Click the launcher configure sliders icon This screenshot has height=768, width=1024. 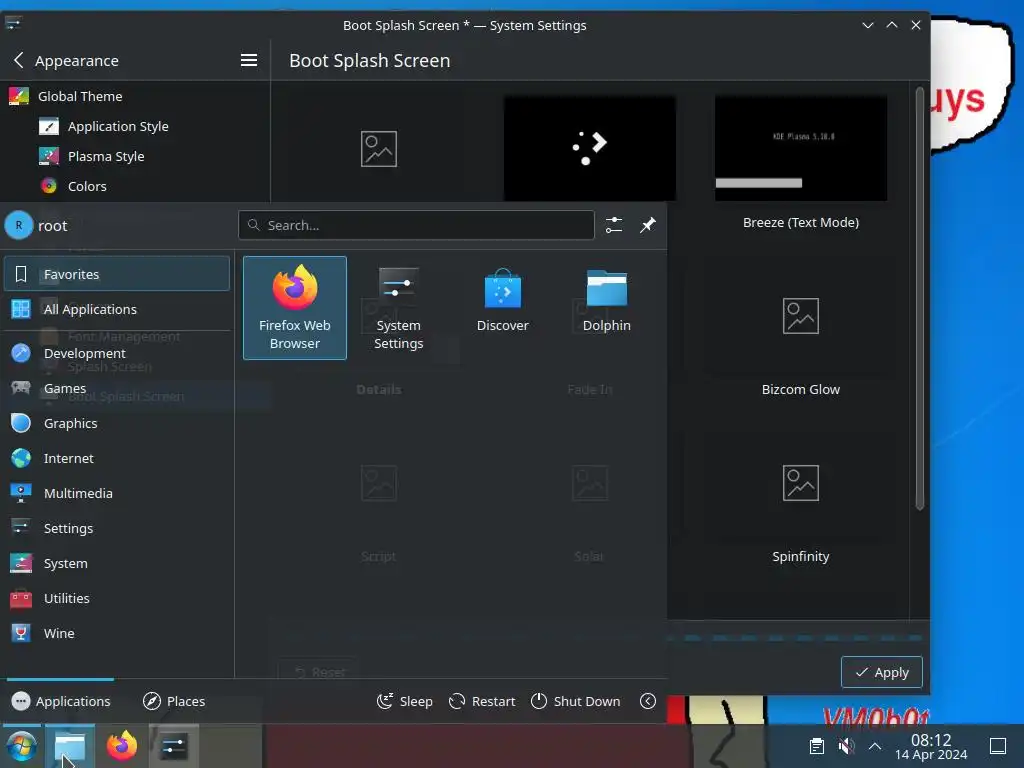pos(614,225)
